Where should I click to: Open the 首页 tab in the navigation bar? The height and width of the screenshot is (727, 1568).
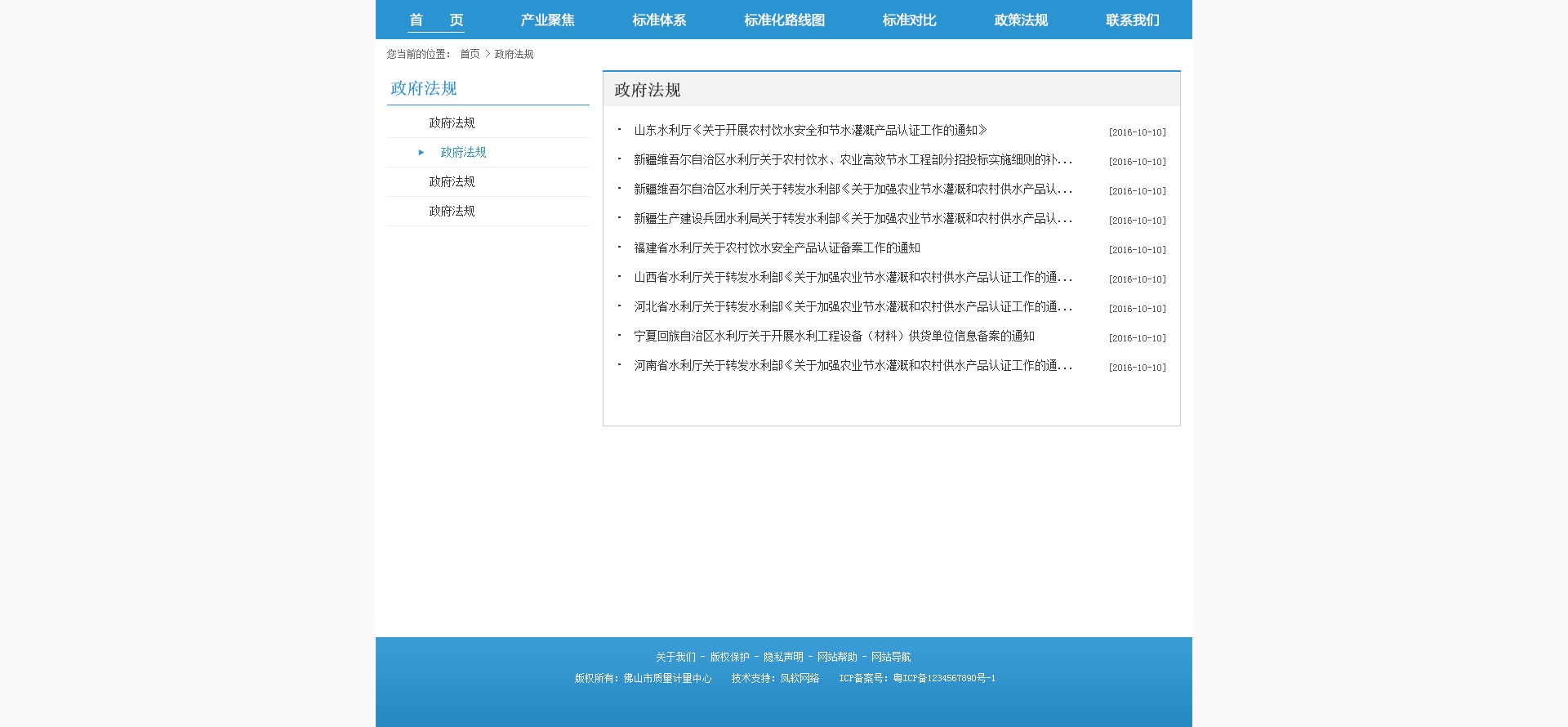click(x=436, y=20)
